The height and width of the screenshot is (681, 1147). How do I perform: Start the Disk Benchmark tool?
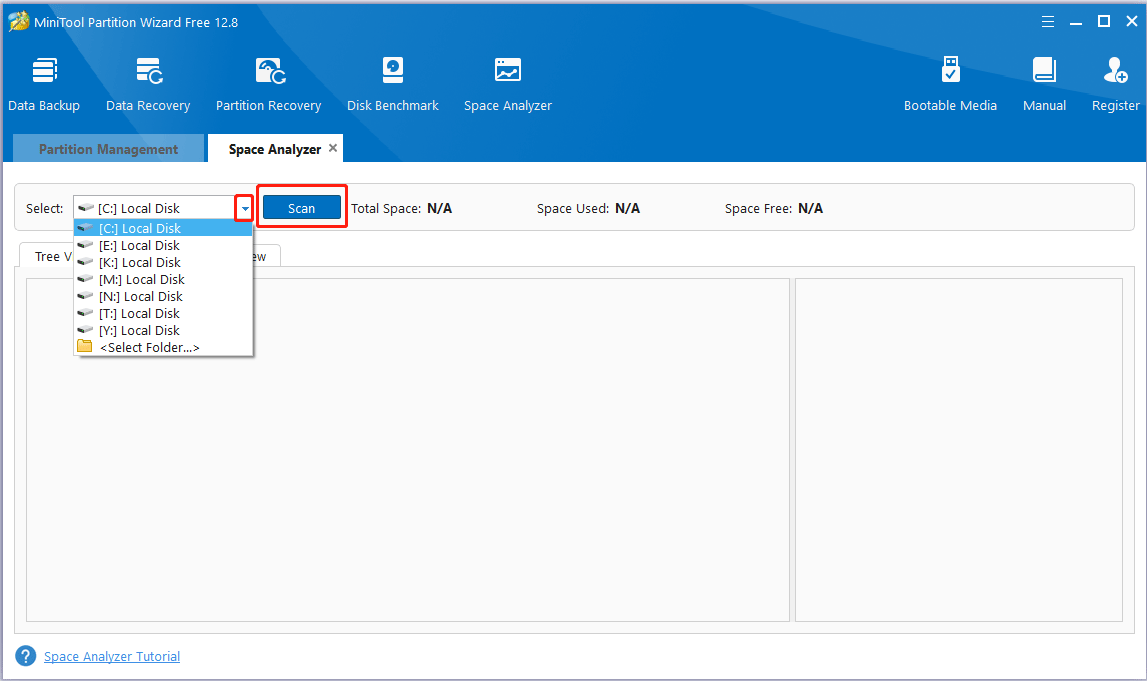click(393, 84)
